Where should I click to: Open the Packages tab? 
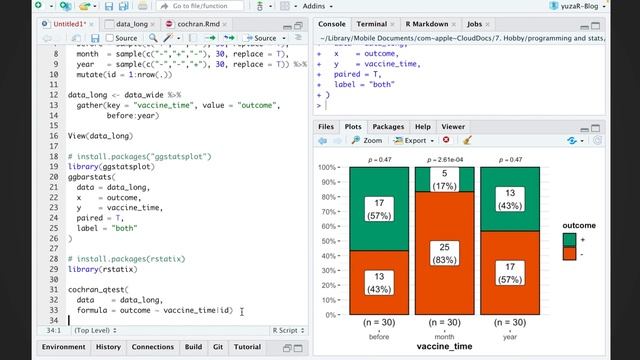coord(388,127)
